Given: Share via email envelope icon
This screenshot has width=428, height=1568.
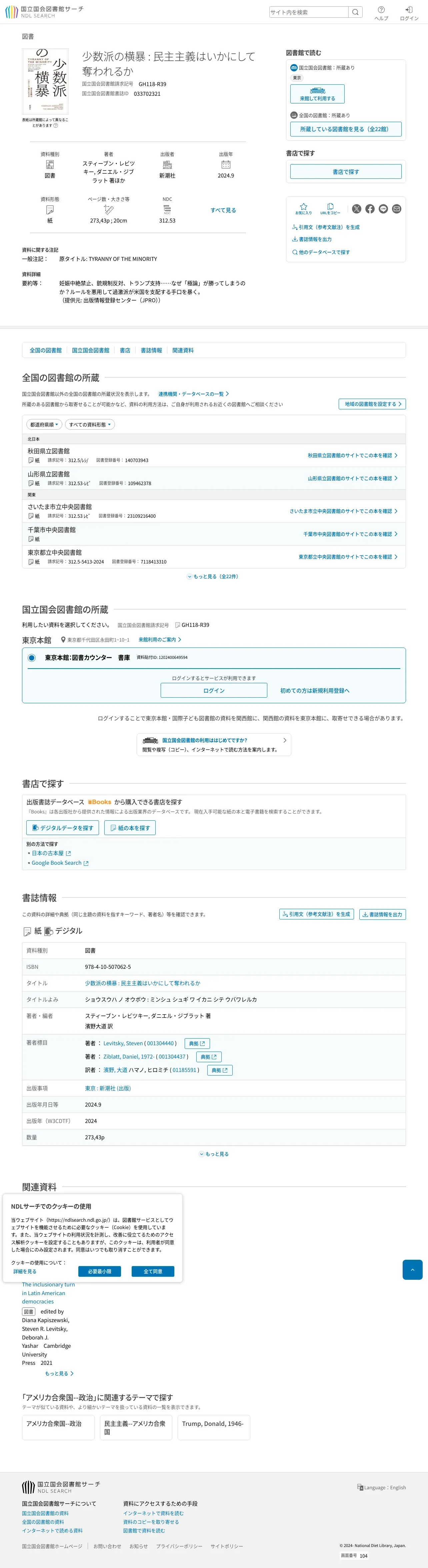Looking at the screenshot, I should [397, 209].
